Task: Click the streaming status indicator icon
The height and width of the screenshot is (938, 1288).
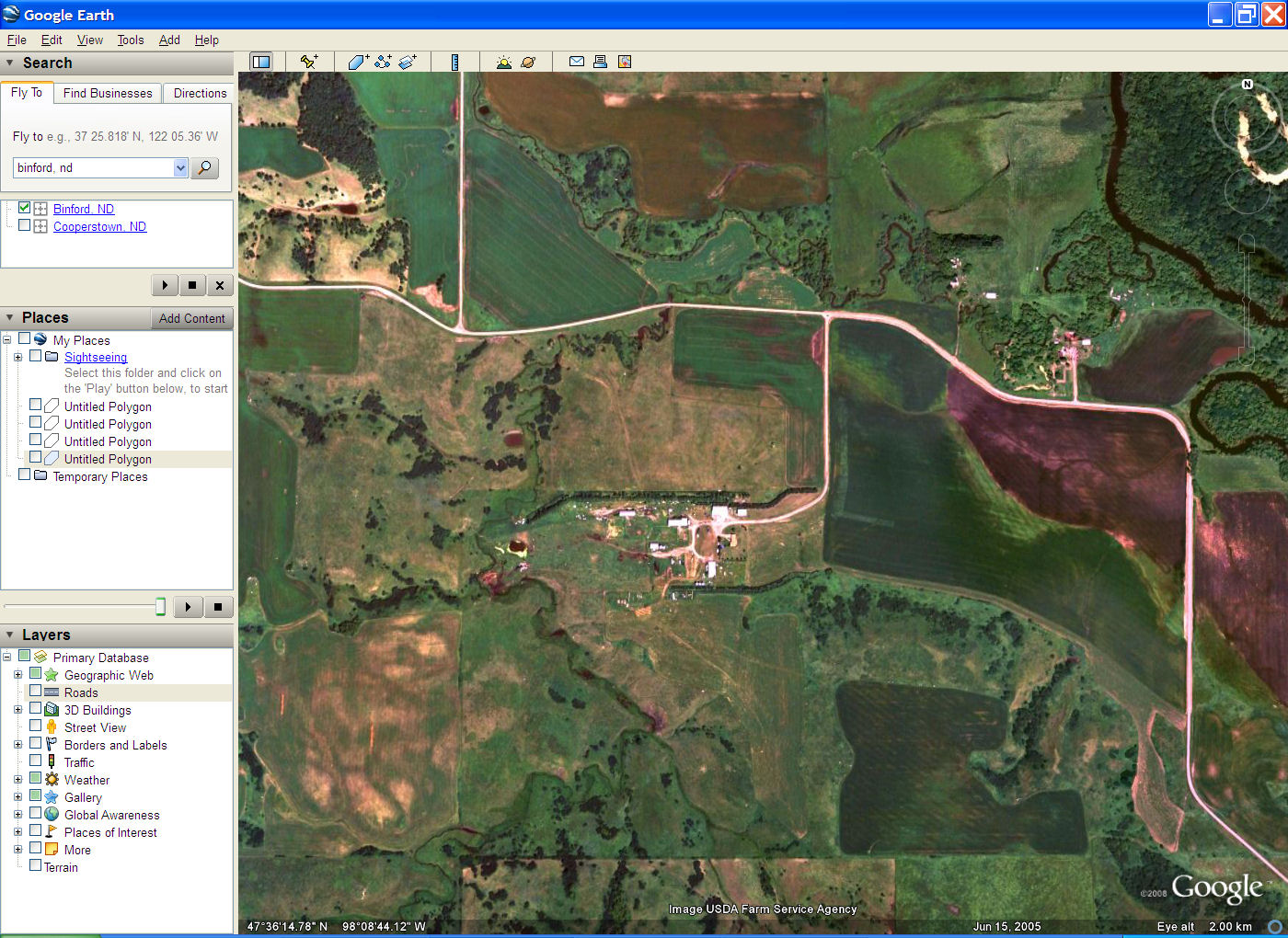Action: pos(1275,927)
